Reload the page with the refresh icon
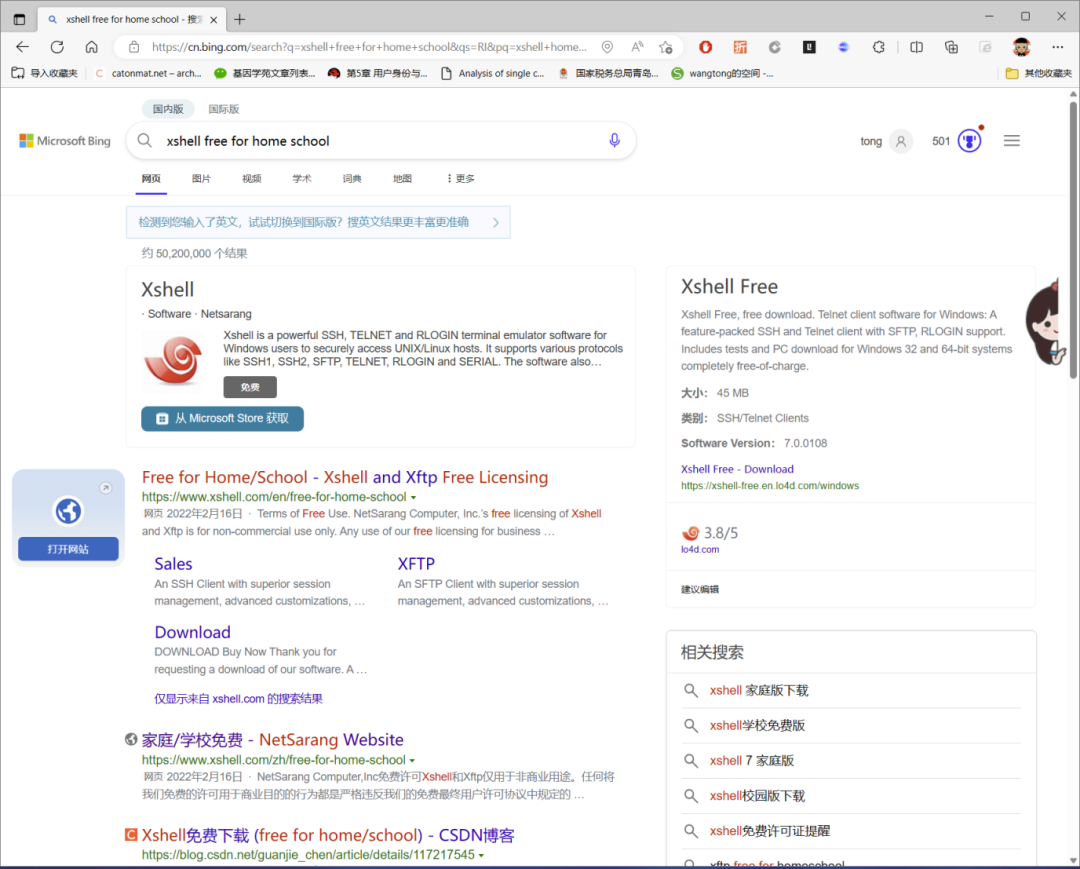The height and width of the screenshot is (869, 1080). 57,47
